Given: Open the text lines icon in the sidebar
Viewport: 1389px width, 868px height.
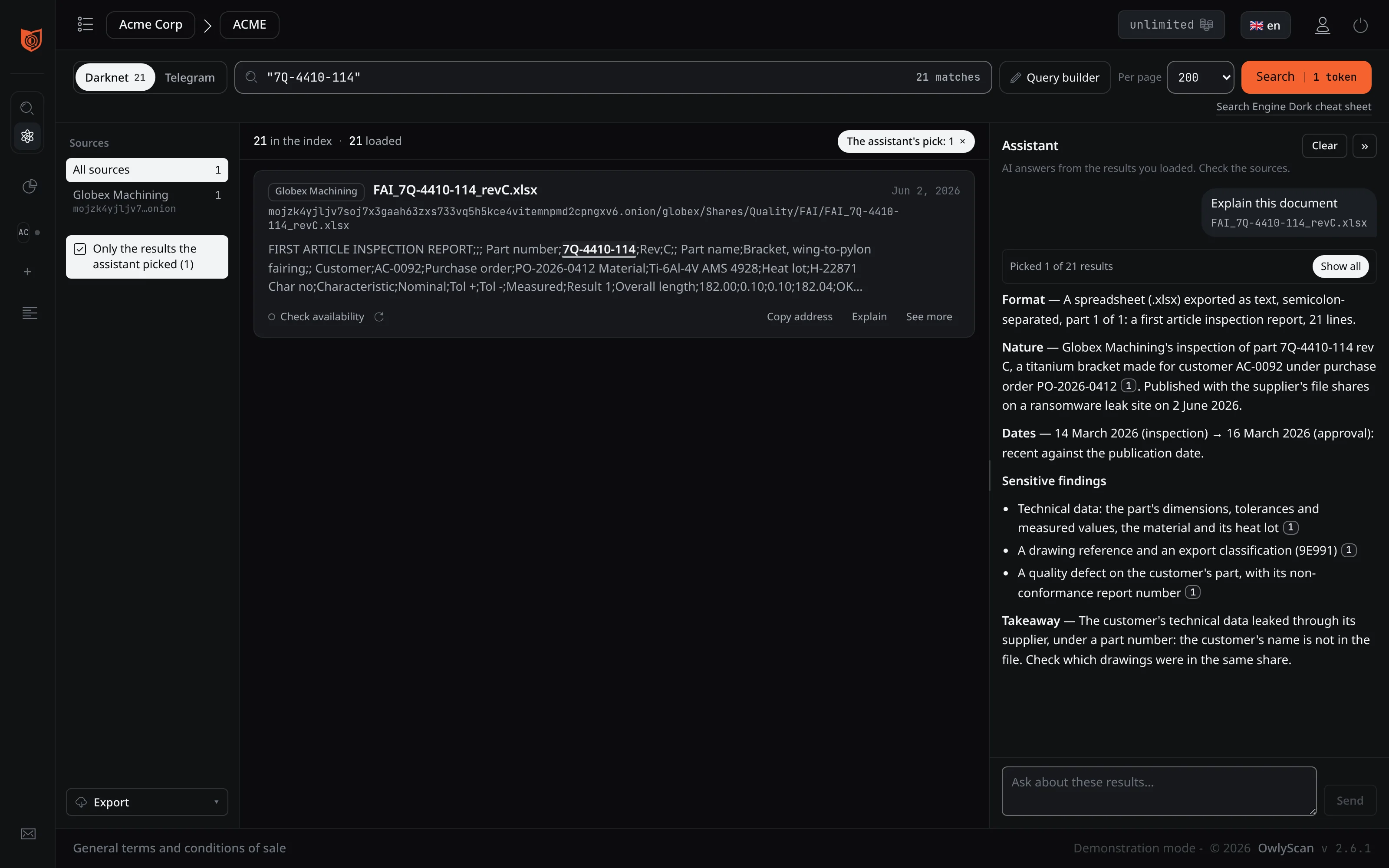Looking at the screenshot, I should click(x=29, y=313).
